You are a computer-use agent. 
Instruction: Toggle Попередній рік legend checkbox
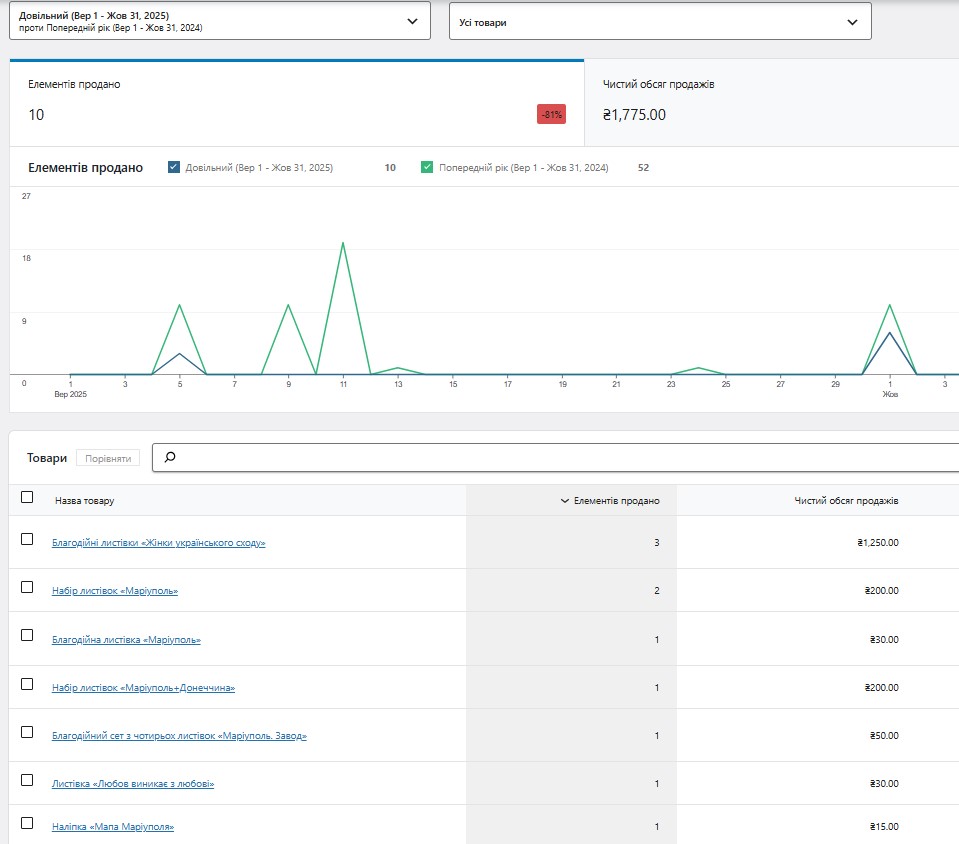(x=427, y=168)
